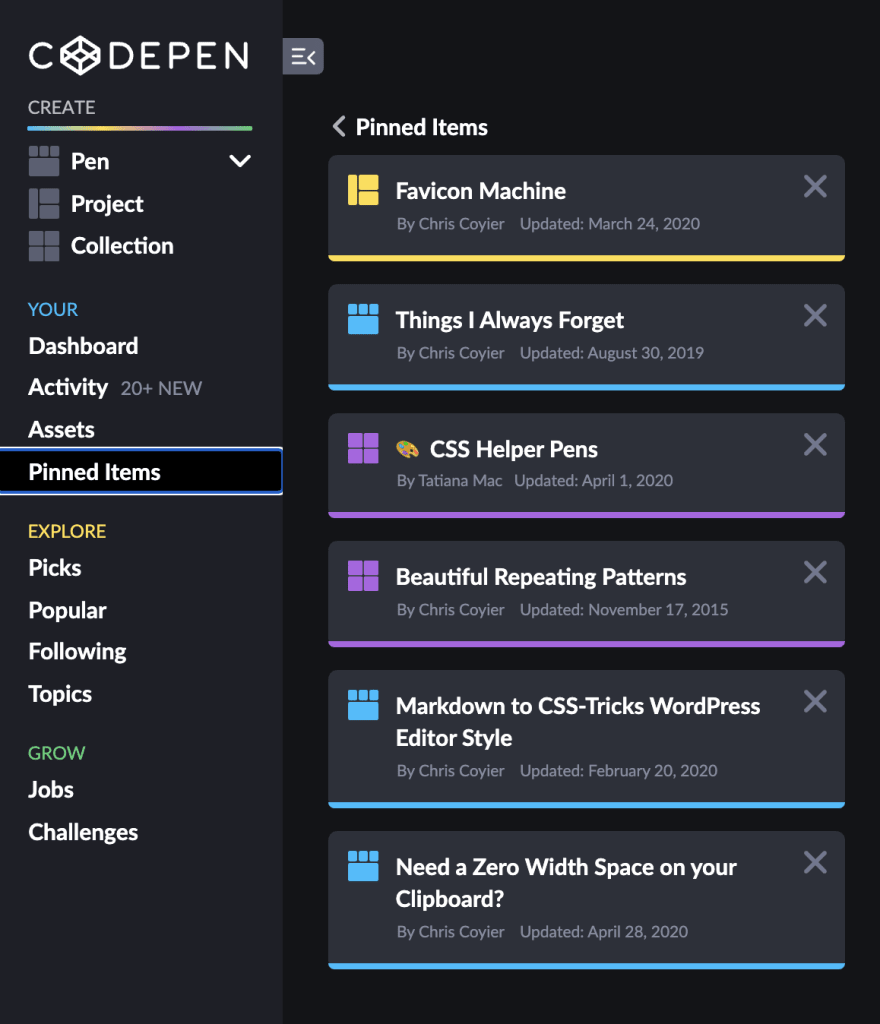Switch to the Dashboard section
The width and height of the screenshot is (880, 1024).
tap(83, 346)
